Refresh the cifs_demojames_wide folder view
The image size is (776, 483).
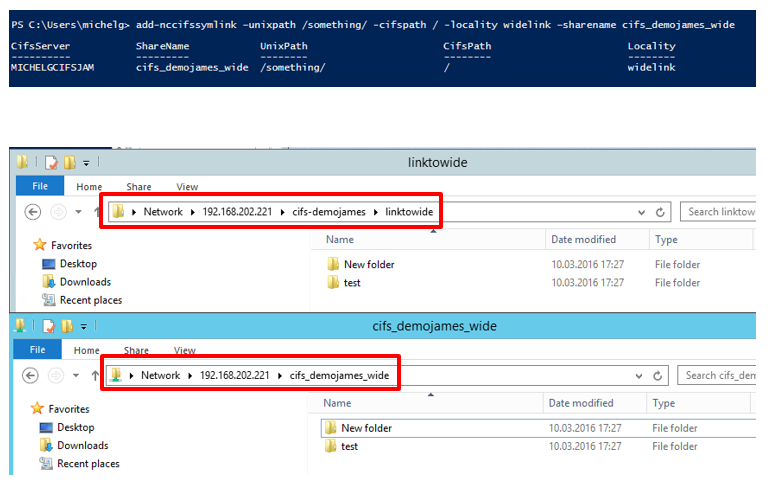point(657,376)
